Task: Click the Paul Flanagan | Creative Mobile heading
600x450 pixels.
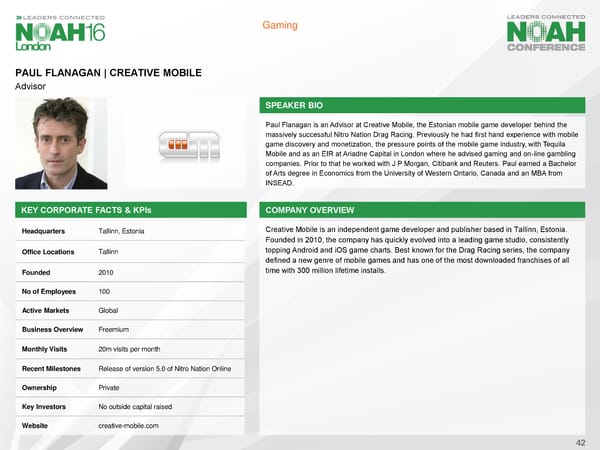Action: pos(109,73)
